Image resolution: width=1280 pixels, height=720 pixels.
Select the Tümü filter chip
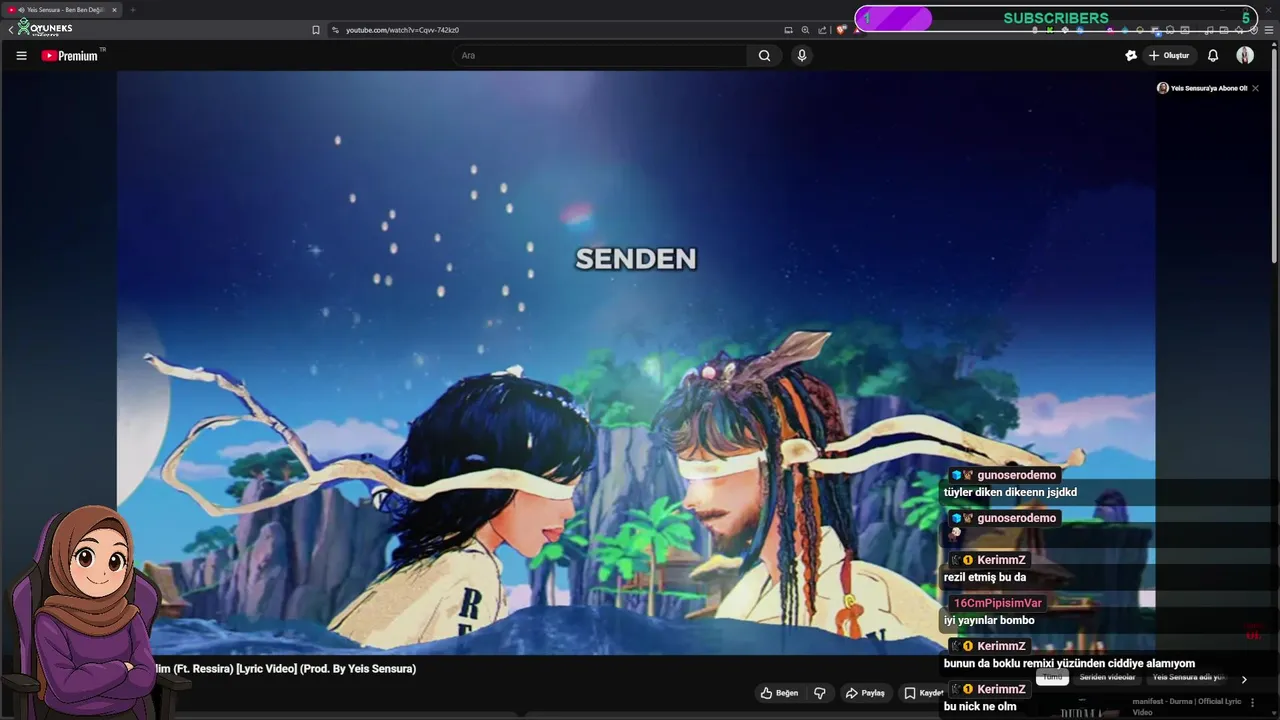(1052, 677)
